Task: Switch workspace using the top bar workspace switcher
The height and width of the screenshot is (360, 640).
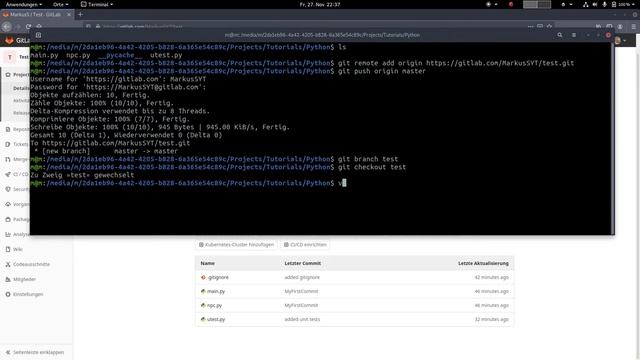Action: [537, 4]
